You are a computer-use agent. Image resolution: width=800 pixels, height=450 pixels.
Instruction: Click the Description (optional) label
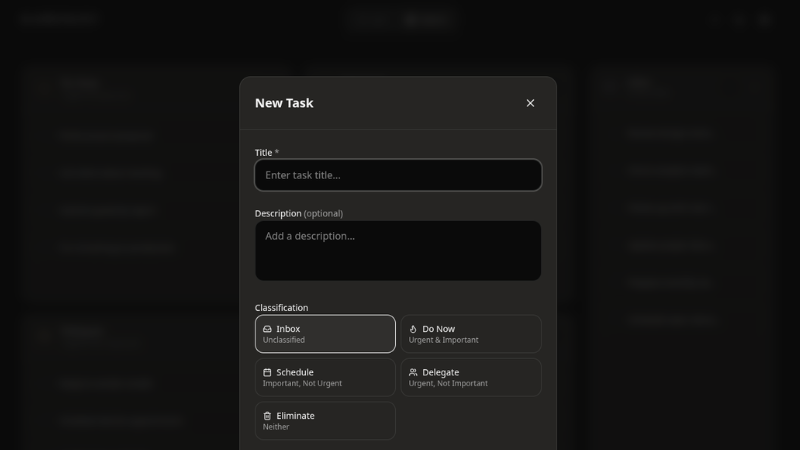tap(298, 213)
